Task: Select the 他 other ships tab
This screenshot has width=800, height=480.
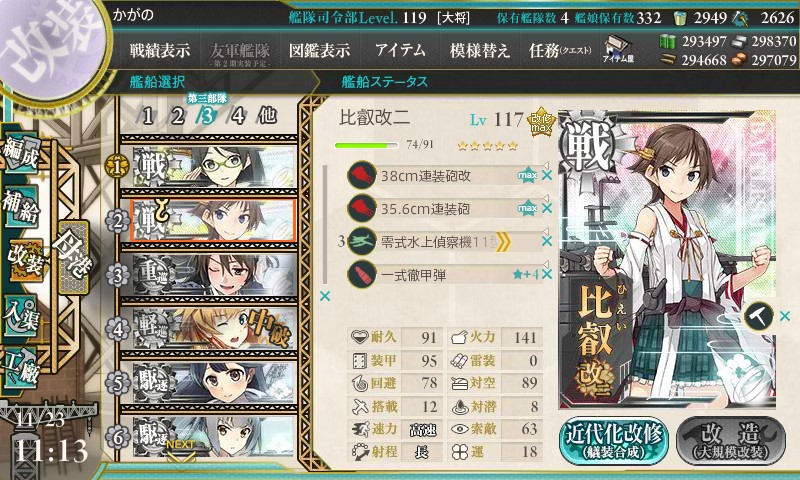Action: click(267, 116)
